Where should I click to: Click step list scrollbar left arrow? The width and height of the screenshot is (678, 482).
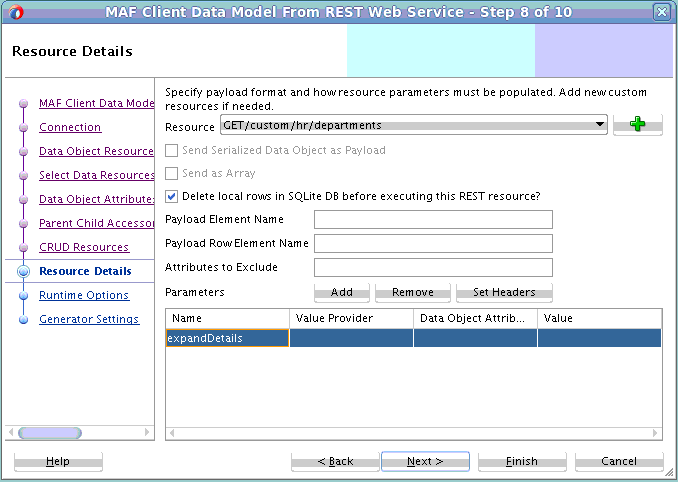tap(11, 432)
